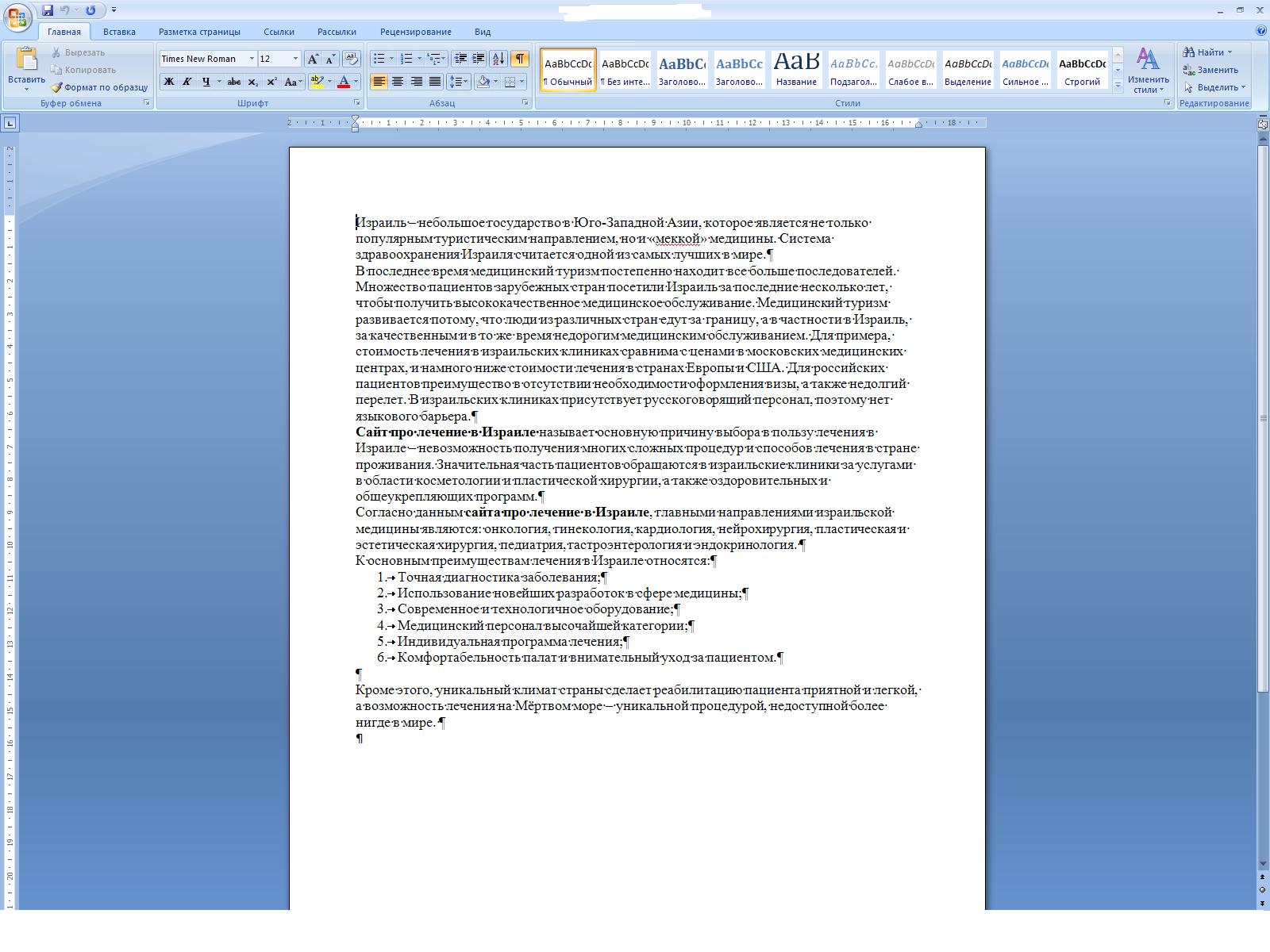Toggle paragraph marks display ¶
The height and width of the screenshot is (952, 1270).
click(520, 59)
